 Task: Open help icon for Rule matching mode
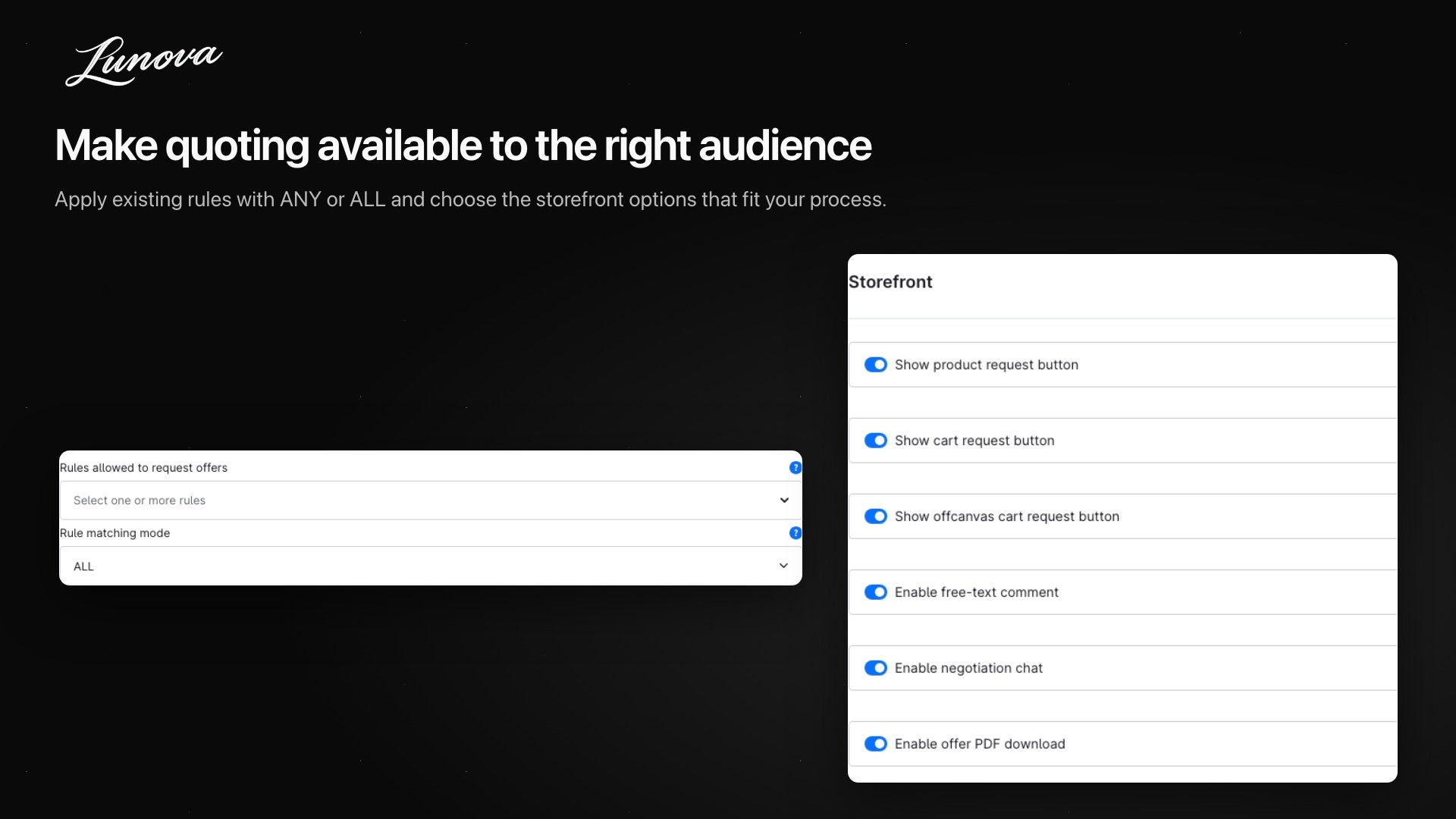(795, 533)
